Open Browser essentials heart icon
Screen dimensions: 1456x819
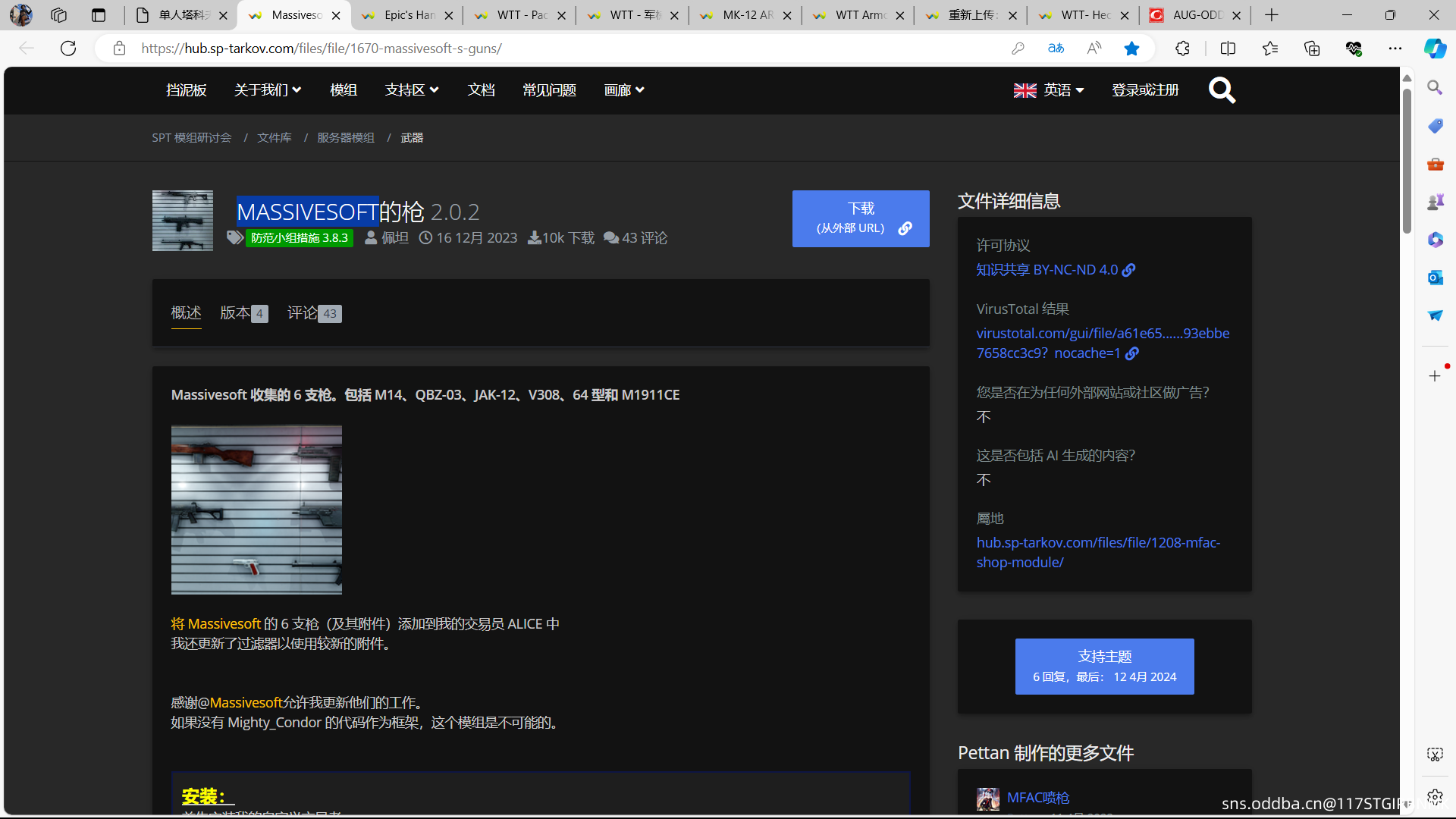[1354, 48]
